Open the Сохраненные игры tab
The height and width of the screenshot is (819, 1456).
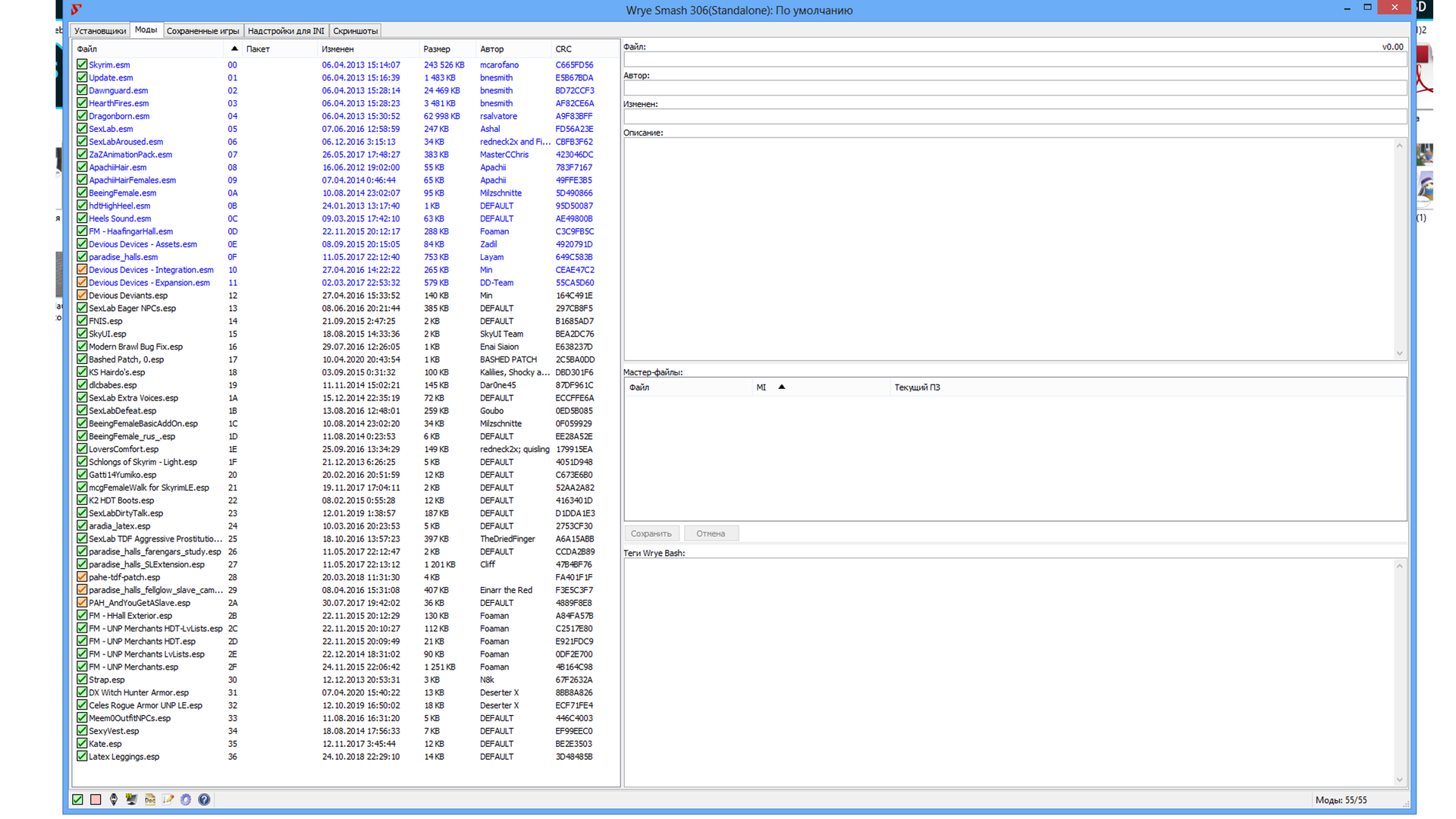click(202, 31)
